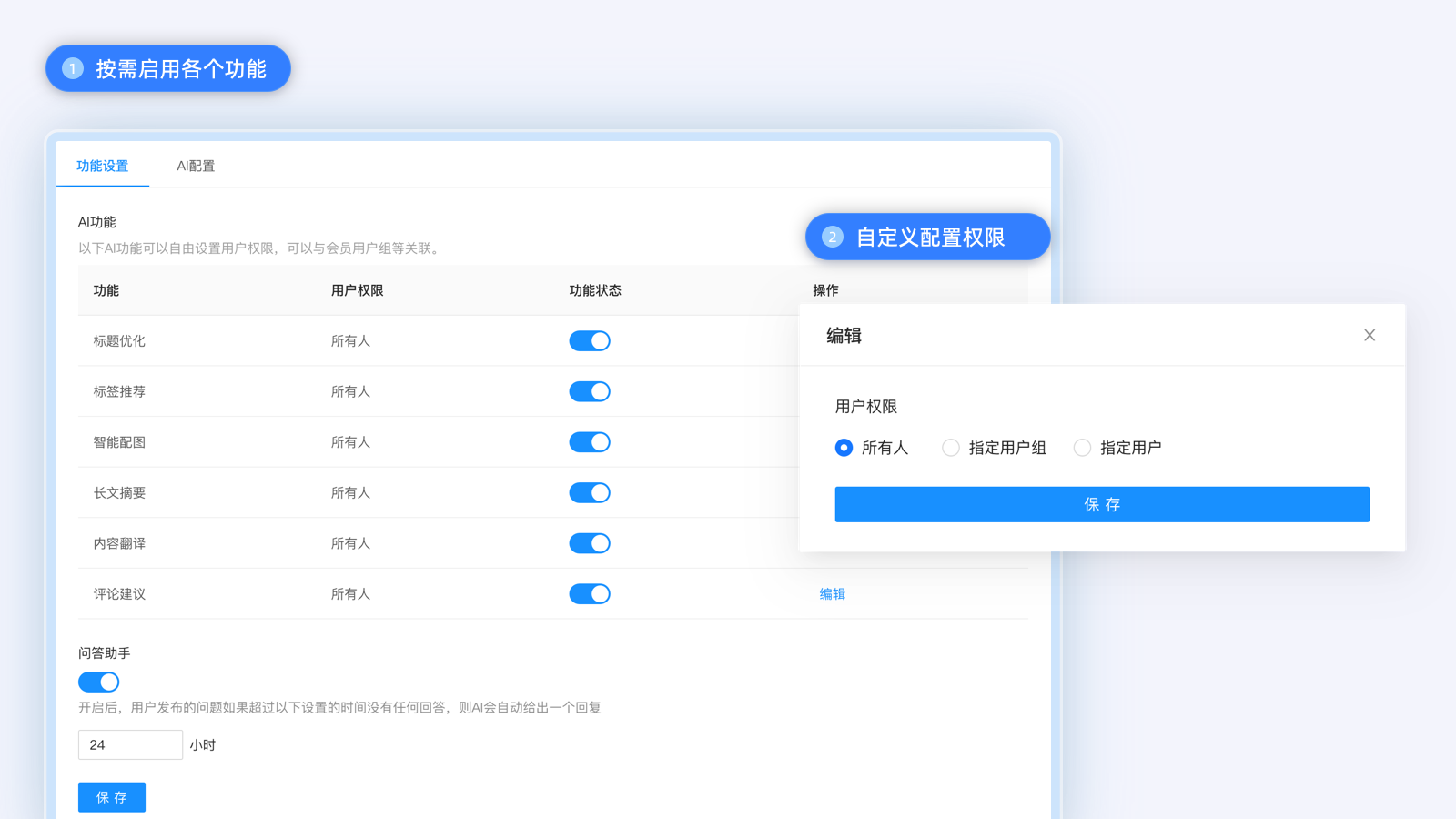Close the 编辑 dialog with the X
This screenshot has height=819, width=1456.
(x=1370, y=335)
